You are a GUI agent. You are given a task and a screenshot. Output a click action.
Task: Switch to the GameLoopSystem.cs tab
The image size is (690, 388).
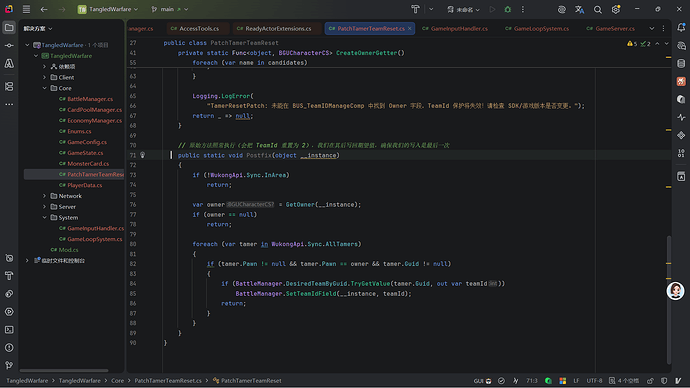point(536,29)
